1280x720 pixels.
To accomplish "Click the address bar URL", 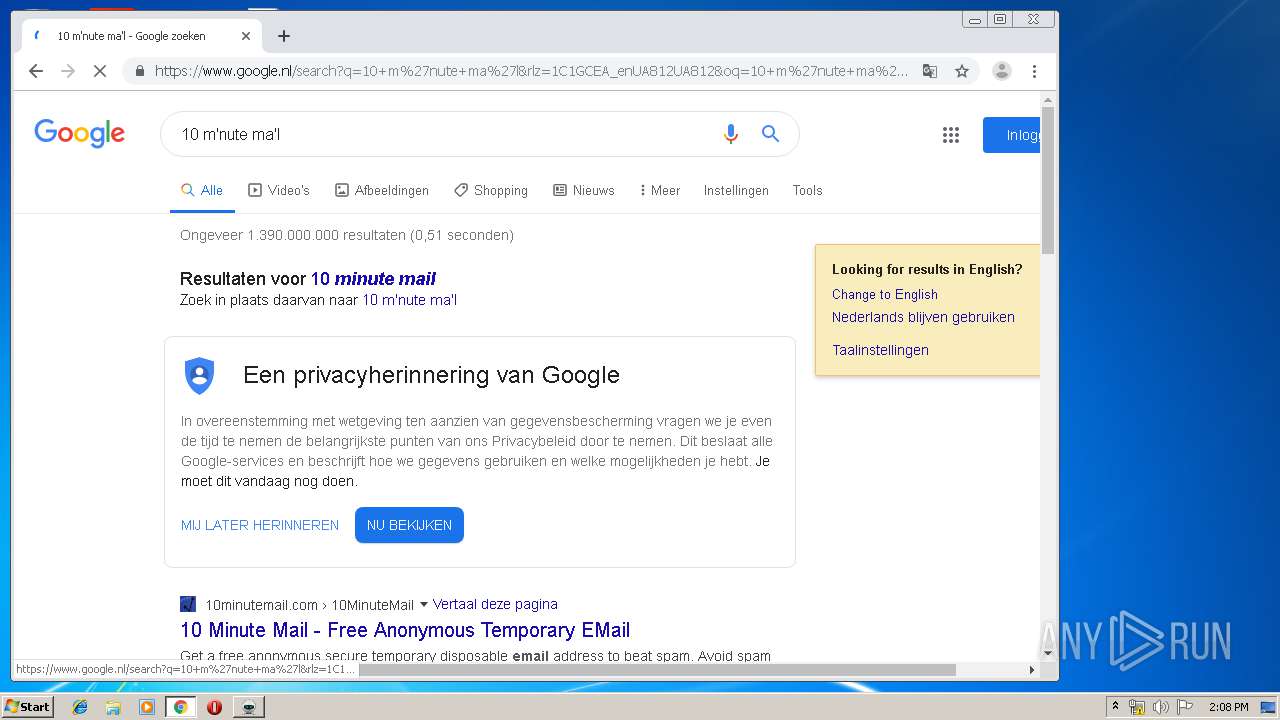I will 531,71.
